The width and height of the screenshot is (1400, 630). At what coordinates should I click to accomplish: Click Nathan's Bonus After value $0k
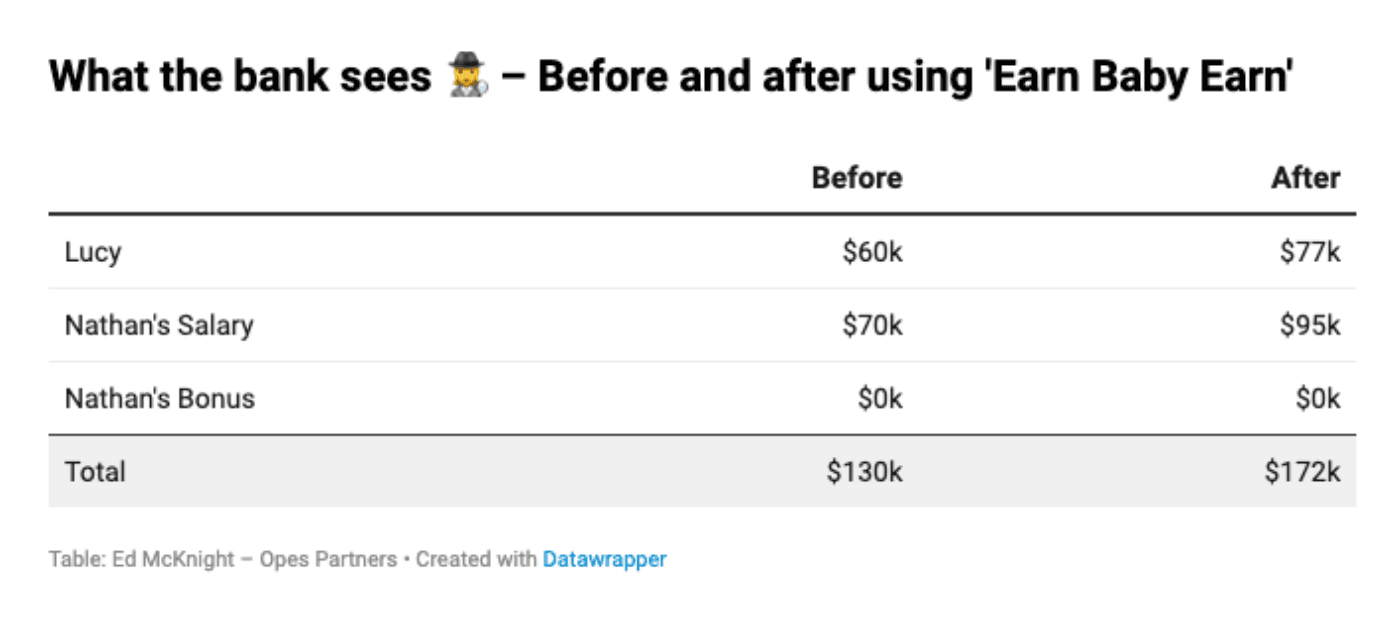click(1317, 398)
